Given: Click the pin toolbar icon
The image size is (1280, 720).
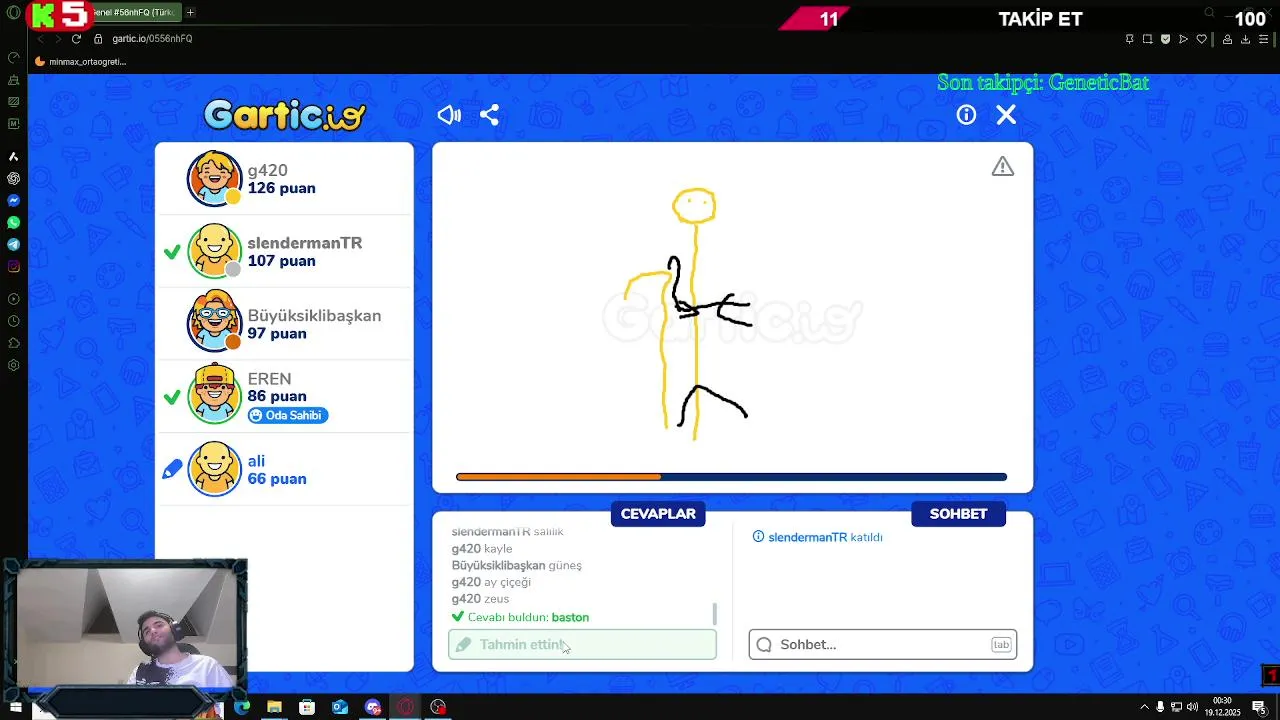Looking at the screenshot, I should point(1129,39).
